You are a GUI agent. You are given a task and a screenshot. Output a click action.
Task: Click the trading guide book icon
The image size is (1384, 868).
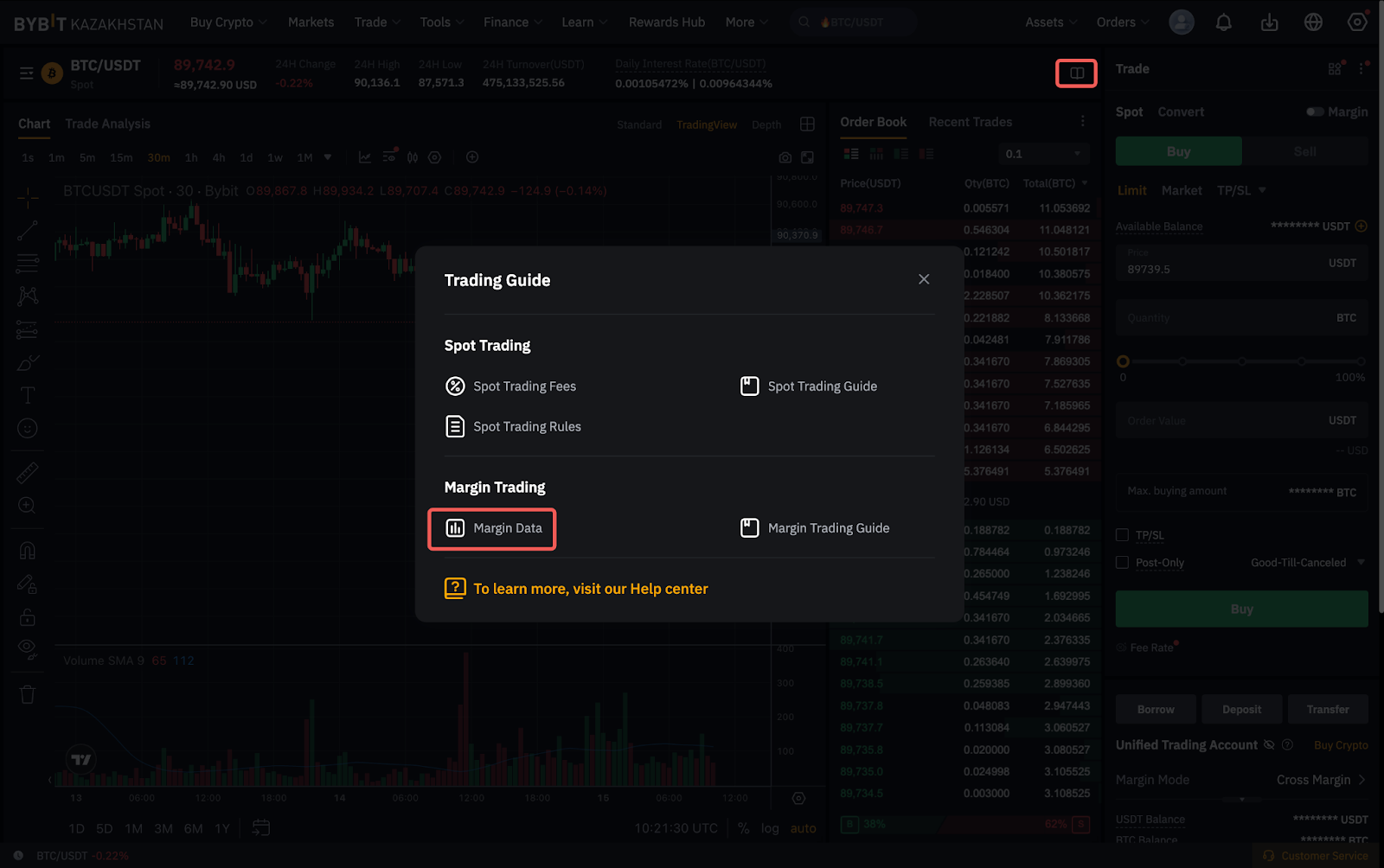[1076, 73]
